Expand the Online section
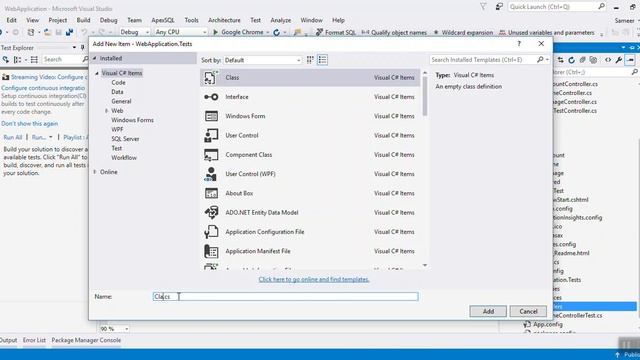 point(95,172)
